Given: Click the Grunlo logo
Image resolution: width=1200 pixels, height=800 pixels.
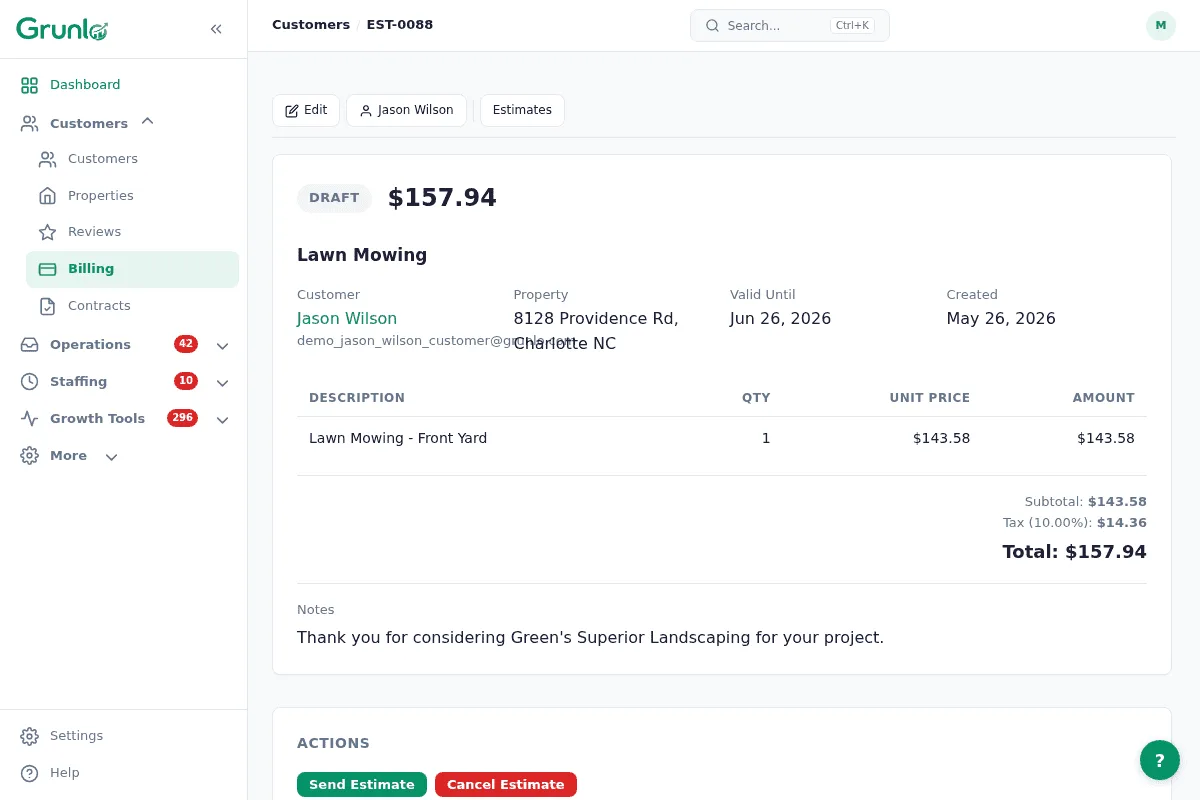Looking at the screenshot, I should (x=62, y=29).
